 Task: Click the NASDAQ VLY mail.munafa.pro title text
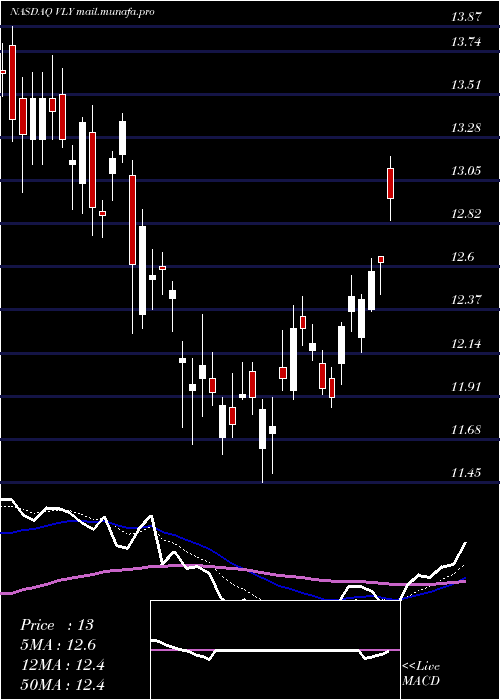point(82,12)
